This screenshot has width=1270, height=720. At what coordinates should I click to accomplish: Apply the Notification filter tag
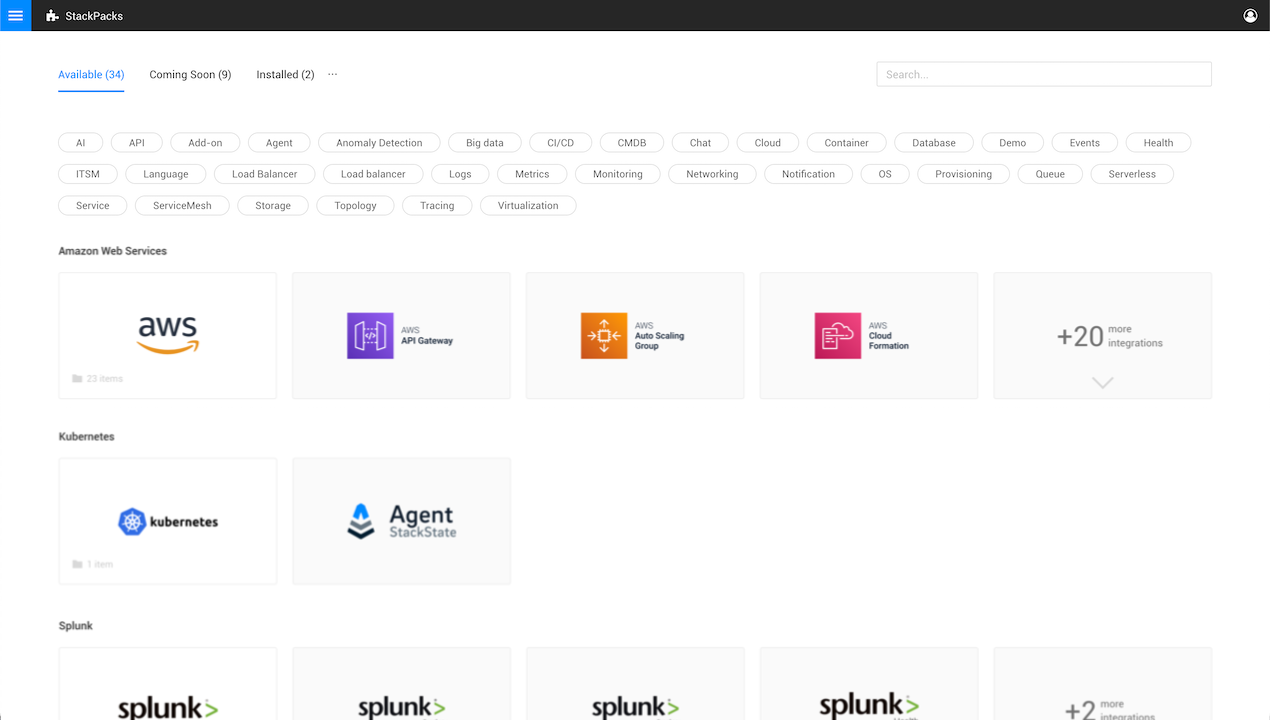808,174
